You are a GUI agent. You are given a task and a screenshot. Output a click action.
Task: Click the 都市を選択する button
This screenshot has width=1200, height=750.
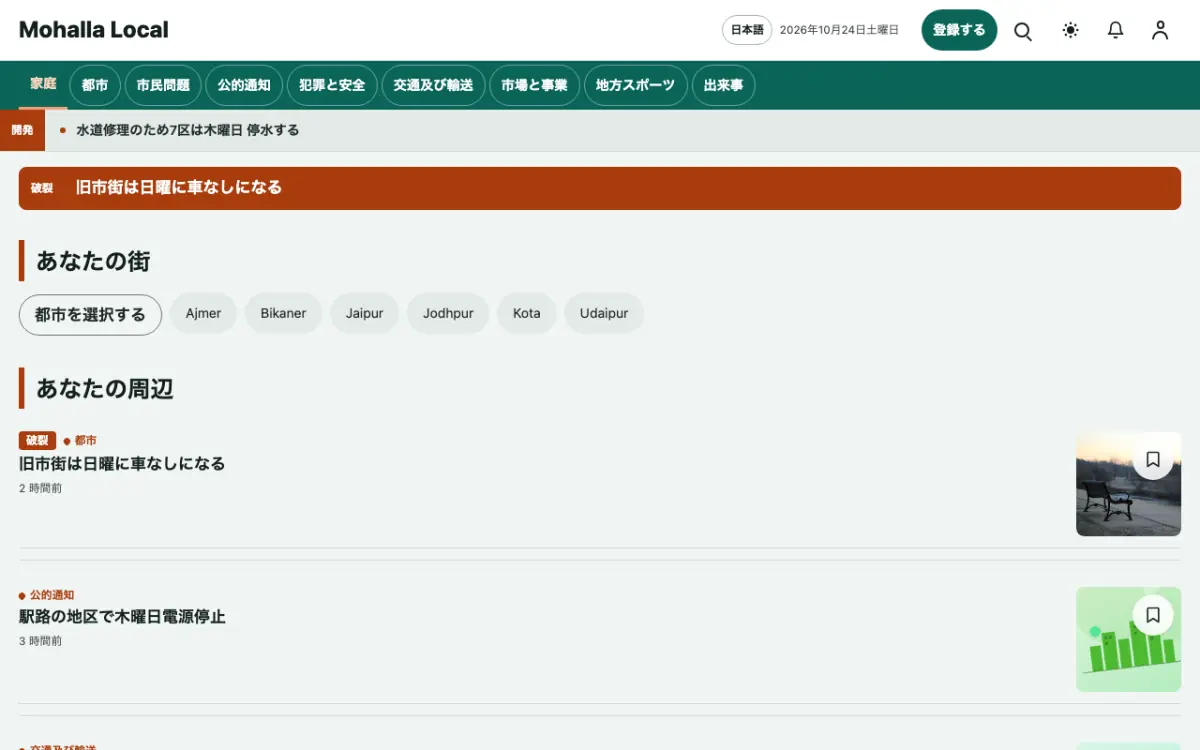(90, 314)
